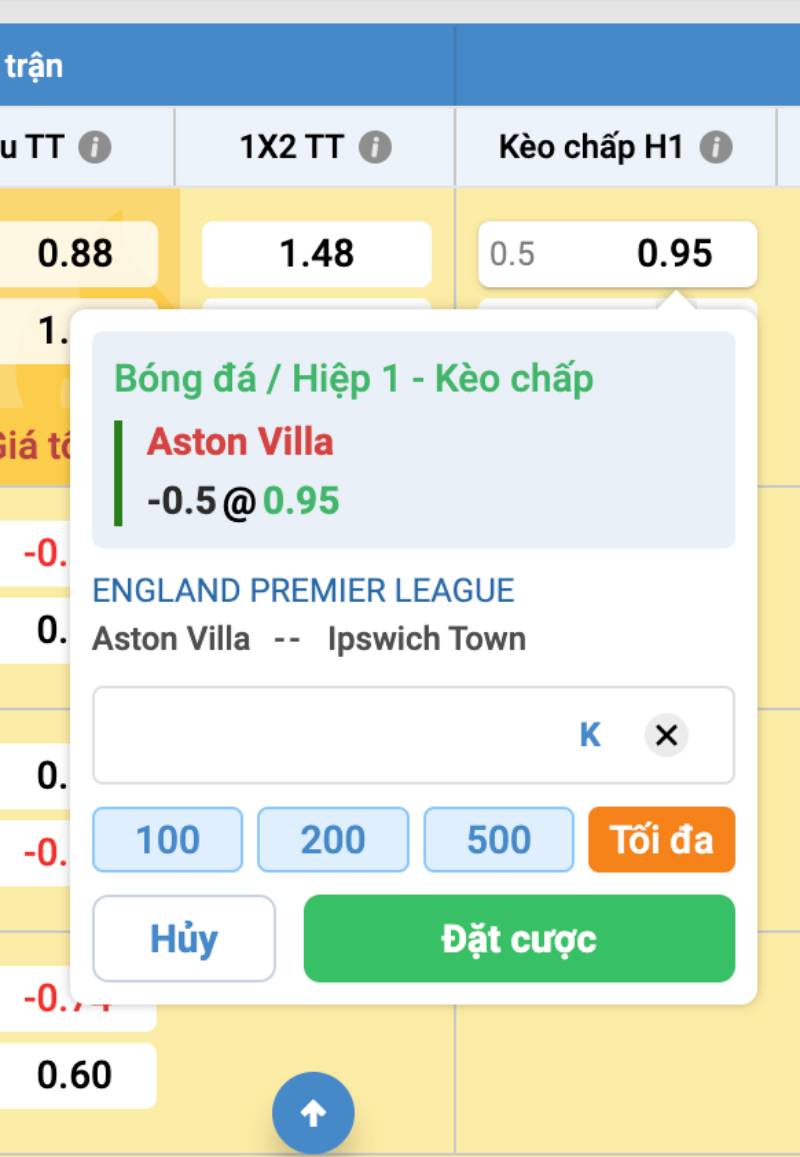The image size is (800, 1157).
Task: Confirm the wager with Đặt cược
Action: coord(519,939)
